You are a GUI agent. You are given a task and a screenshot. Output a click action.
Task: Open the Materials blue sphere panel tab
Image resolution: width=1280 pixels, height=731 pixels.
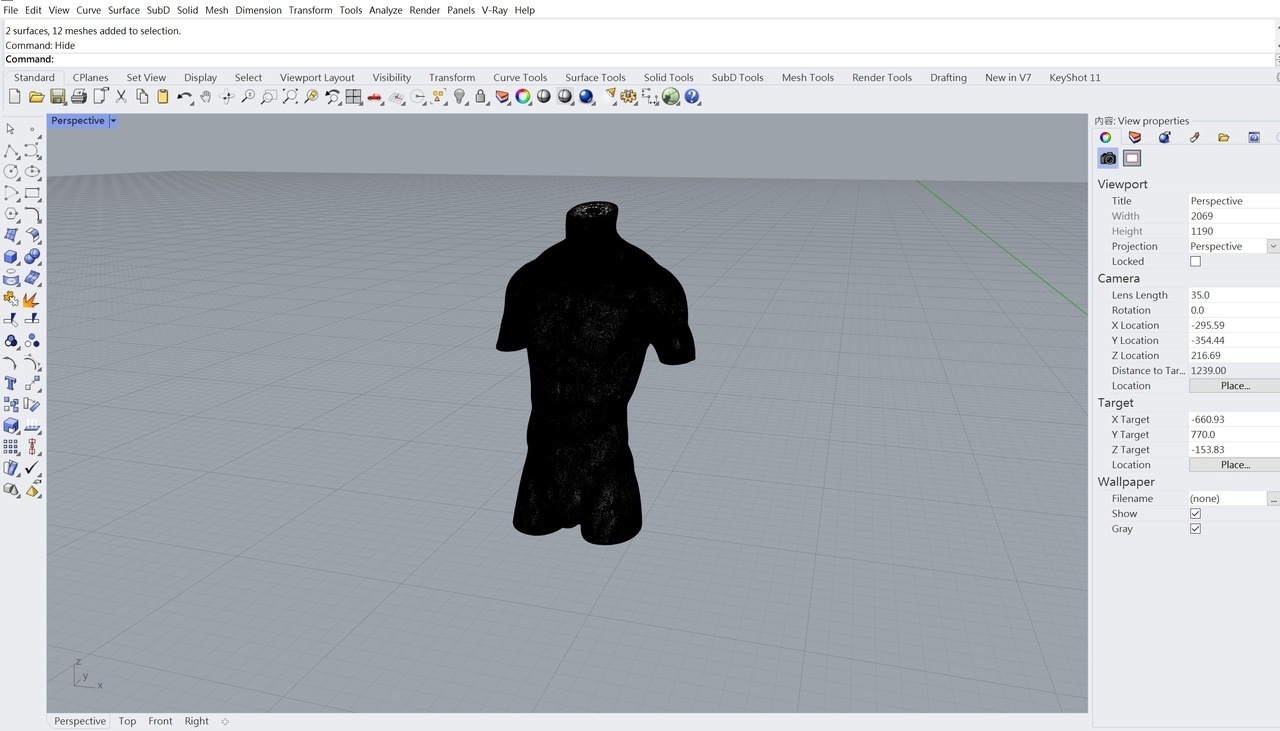(1164, 137)
